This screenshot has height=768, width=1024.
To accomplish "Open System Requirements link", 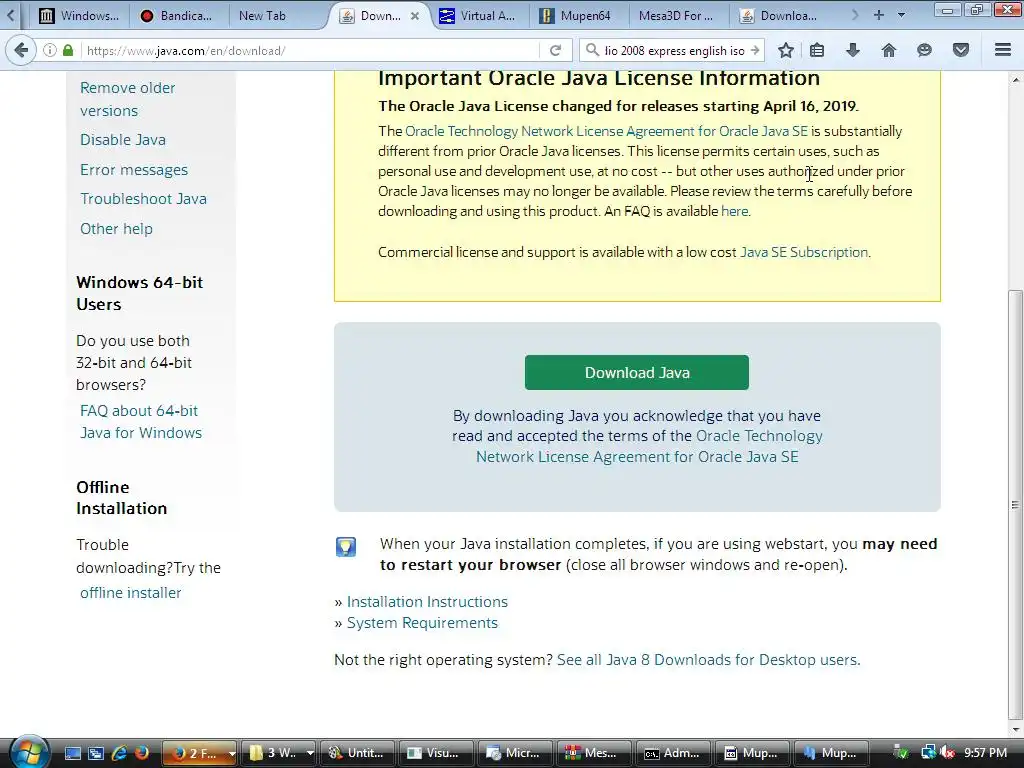I will (x=422, y=623).
